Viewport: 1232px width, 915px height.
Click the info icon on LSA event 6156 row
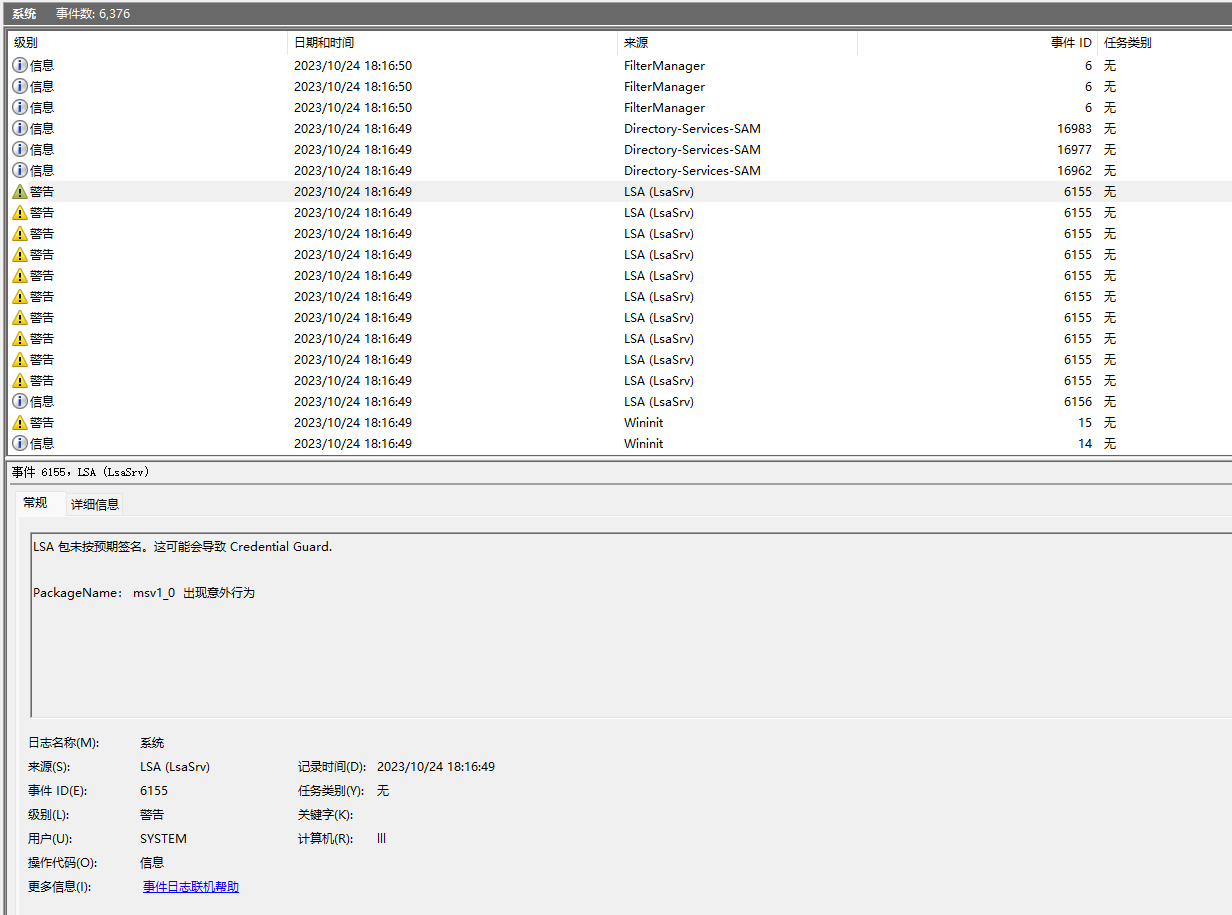click(20, 401)
